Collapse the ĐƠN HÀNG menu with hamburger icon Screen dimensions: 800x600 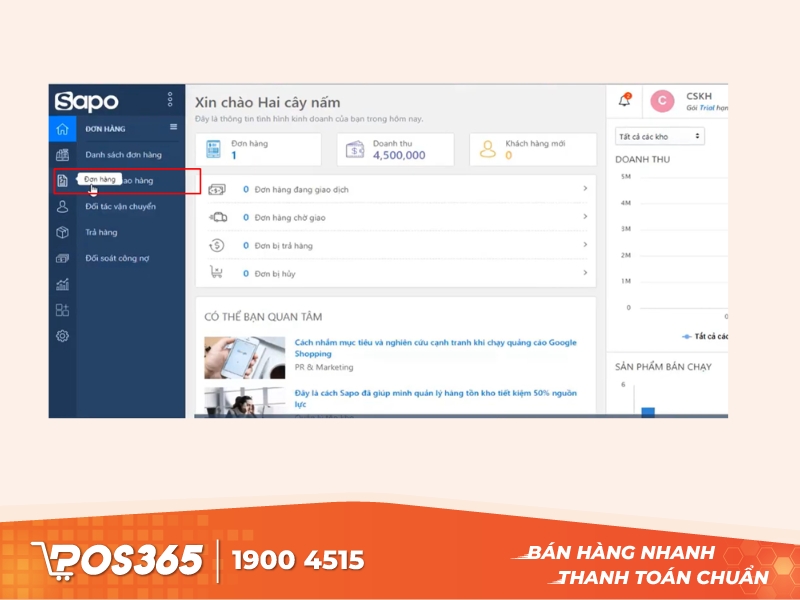pyautogui.click(x=172, y=129)
